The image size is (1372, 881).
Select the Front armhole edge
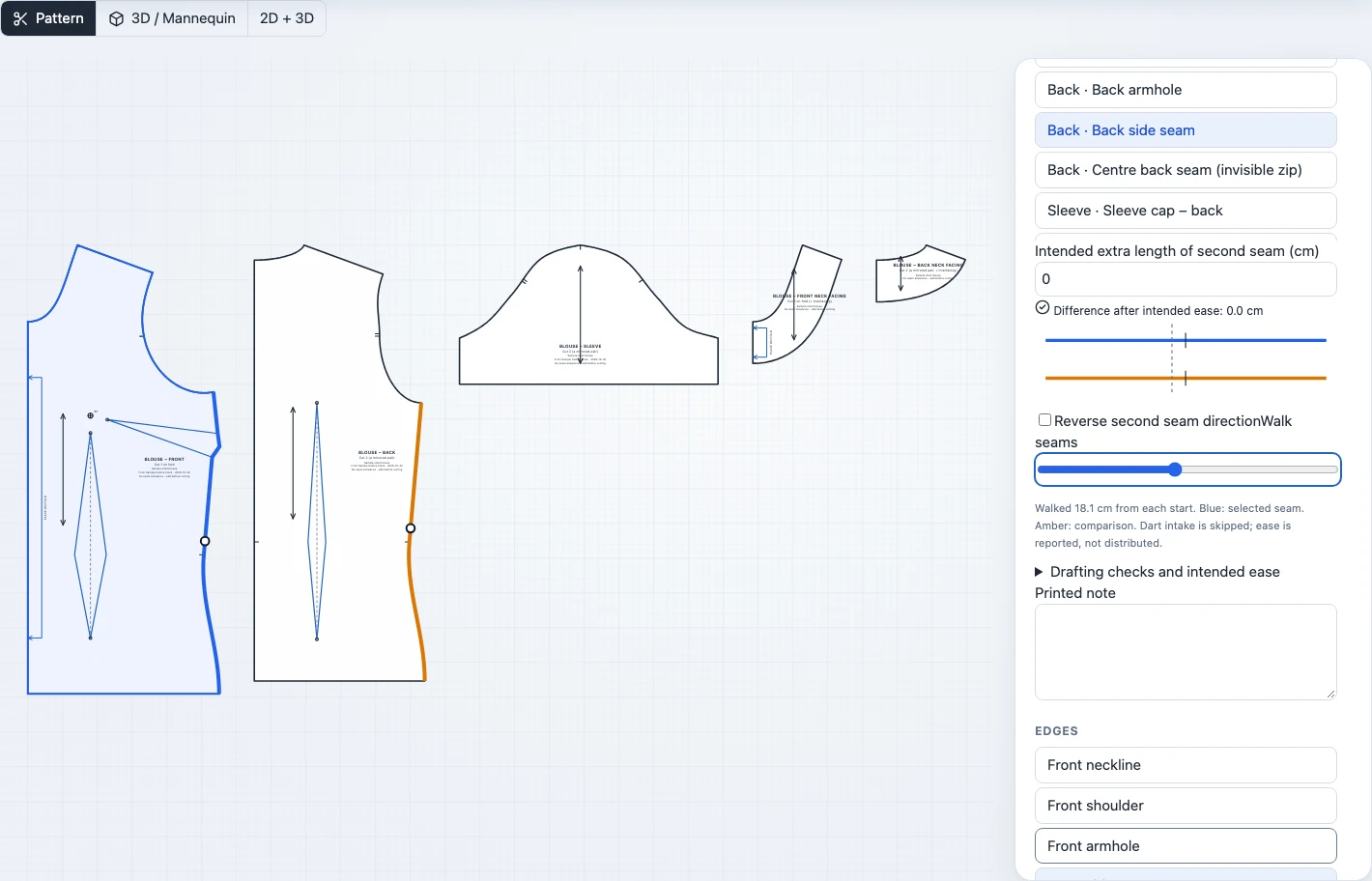click(1186, 846)
